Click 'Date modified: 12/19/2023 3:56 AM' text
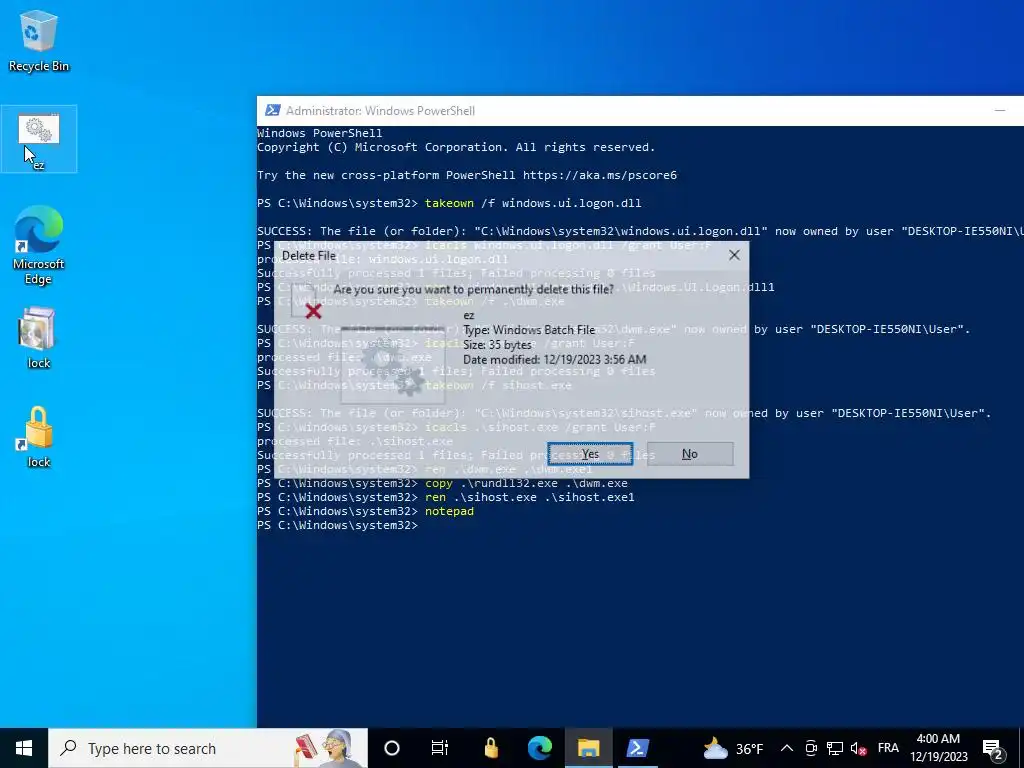 pos(554,360)
